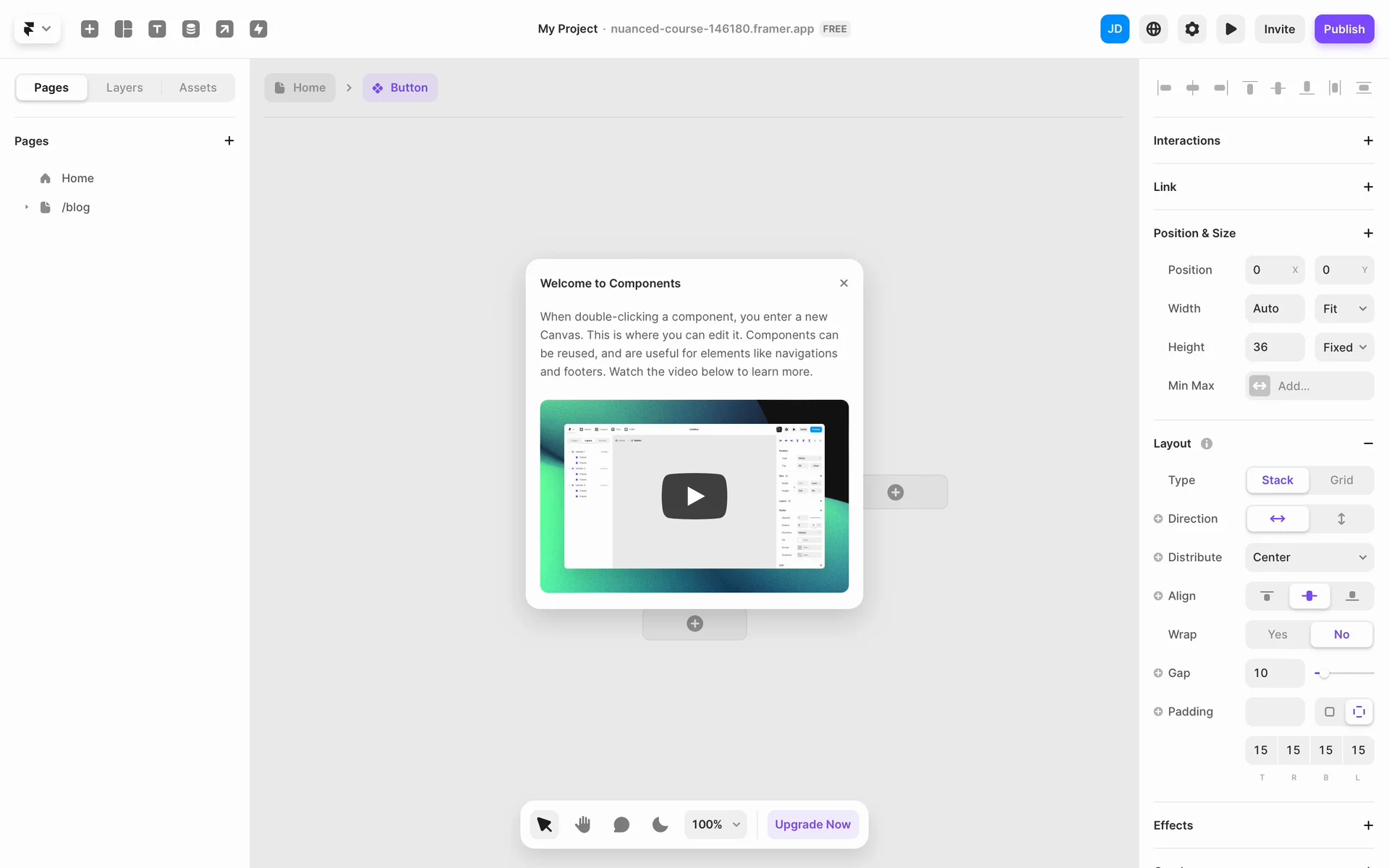
Task: Toggle dark mode moon icon
Action: click(660, 825)
